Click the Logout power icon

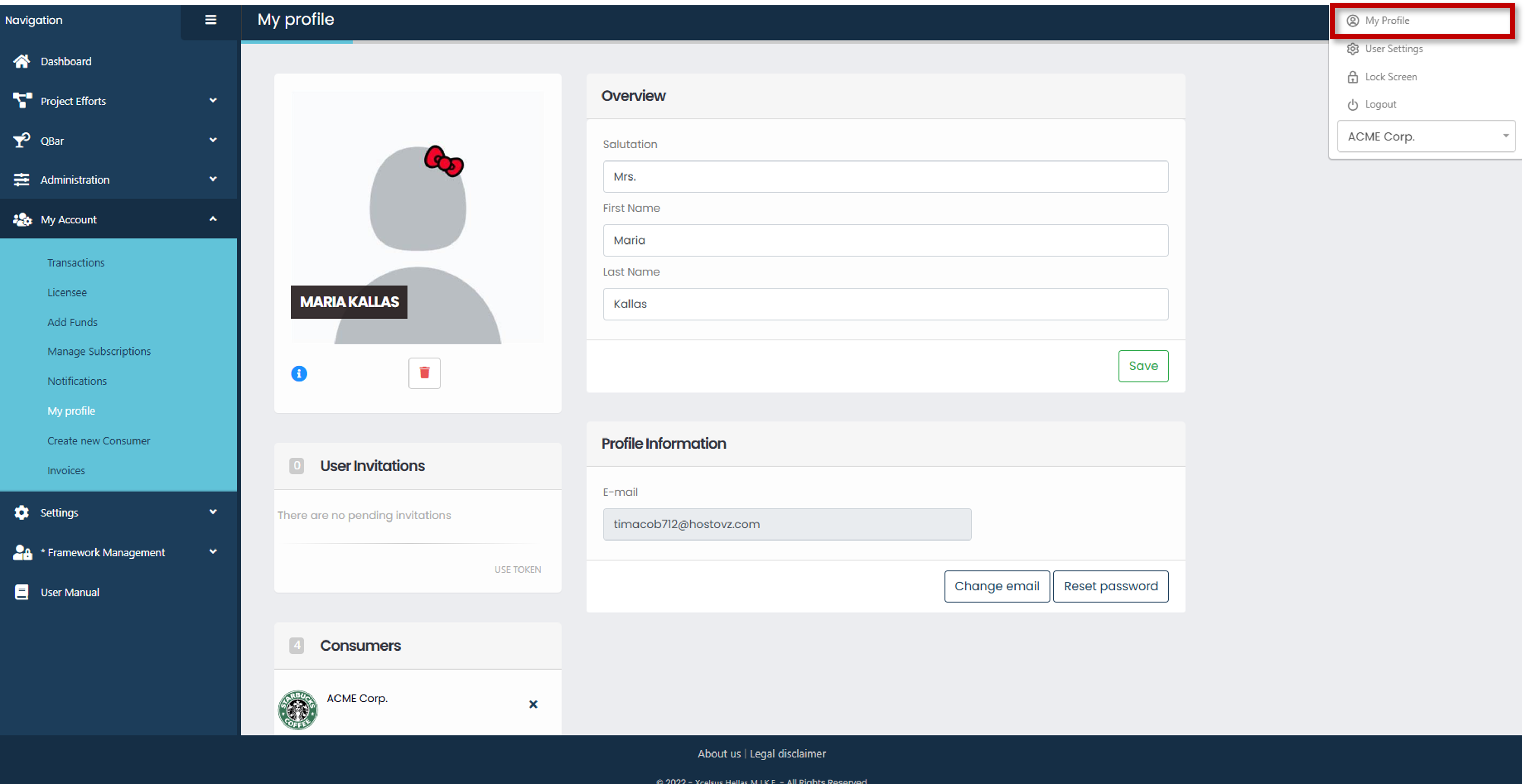(1352, 105)
